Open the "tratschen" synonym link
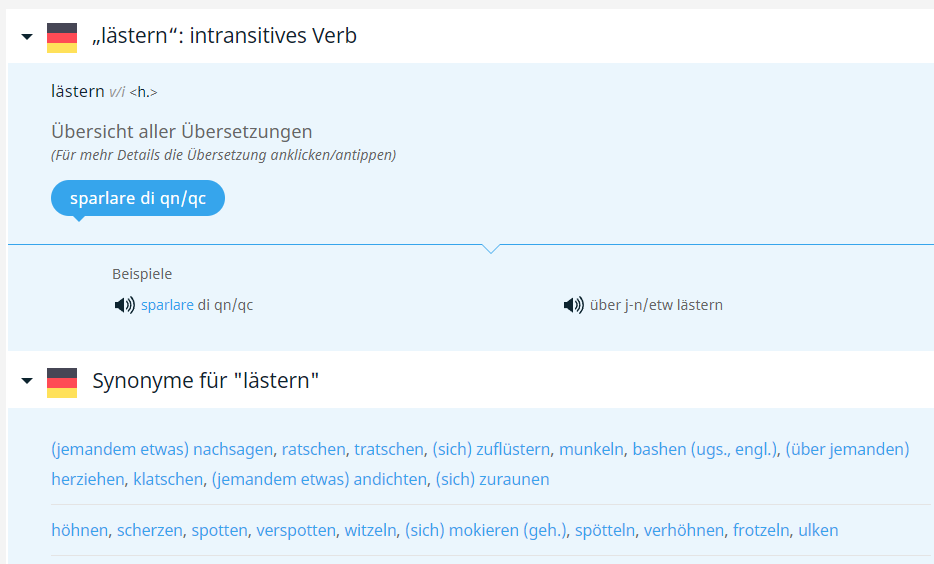Screen dimensions: 934x564 (389, 449)
